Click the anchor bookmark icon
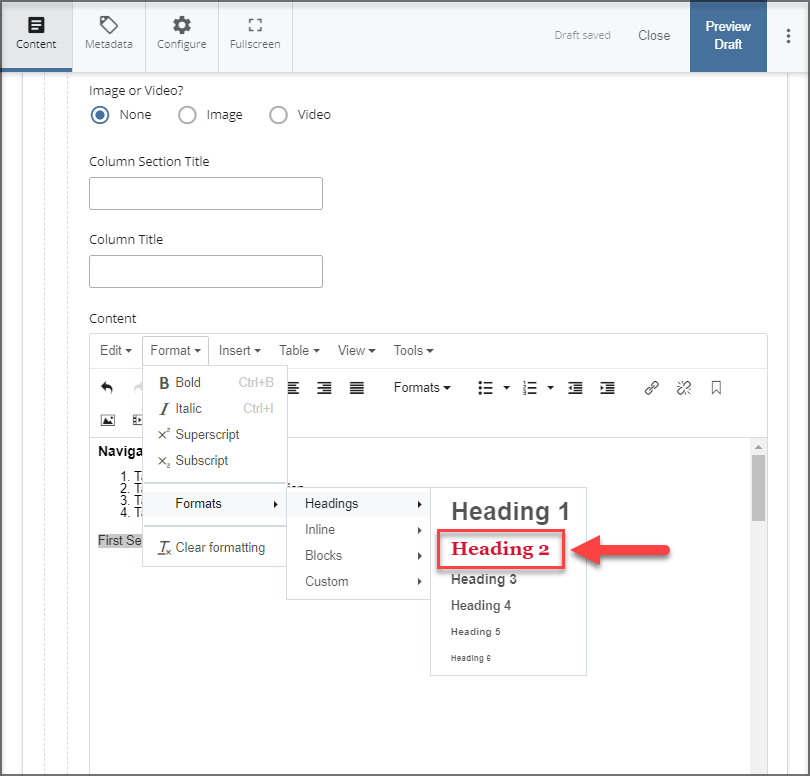810x776 pixels. 716,387
